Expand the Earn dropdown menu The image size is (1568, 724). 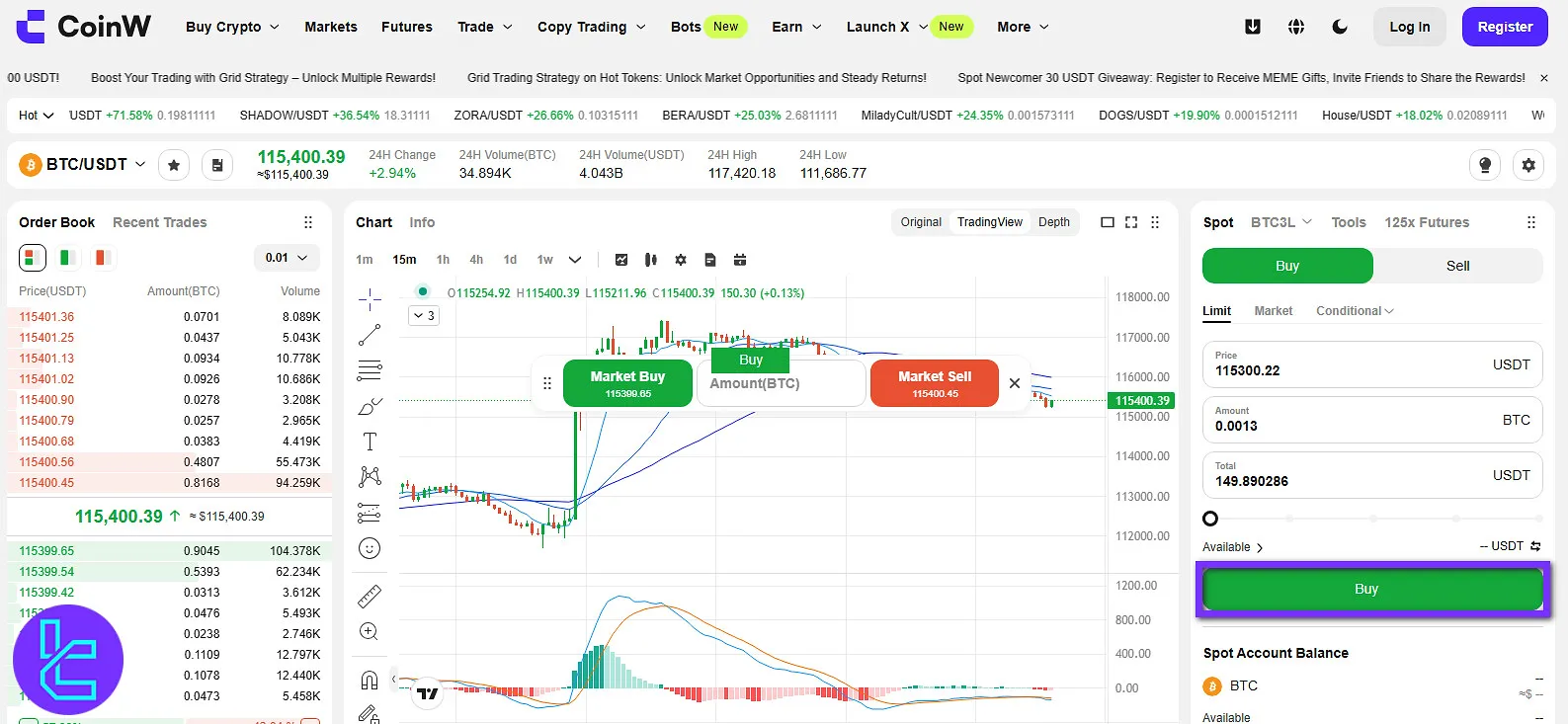[x=796, y=27]
